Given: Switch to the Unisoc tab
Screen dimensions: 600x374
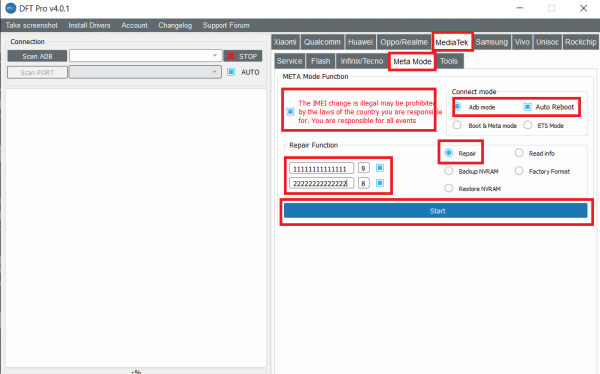Looking at the screenshot, I should pyautogui.click(x=547, y=42).
